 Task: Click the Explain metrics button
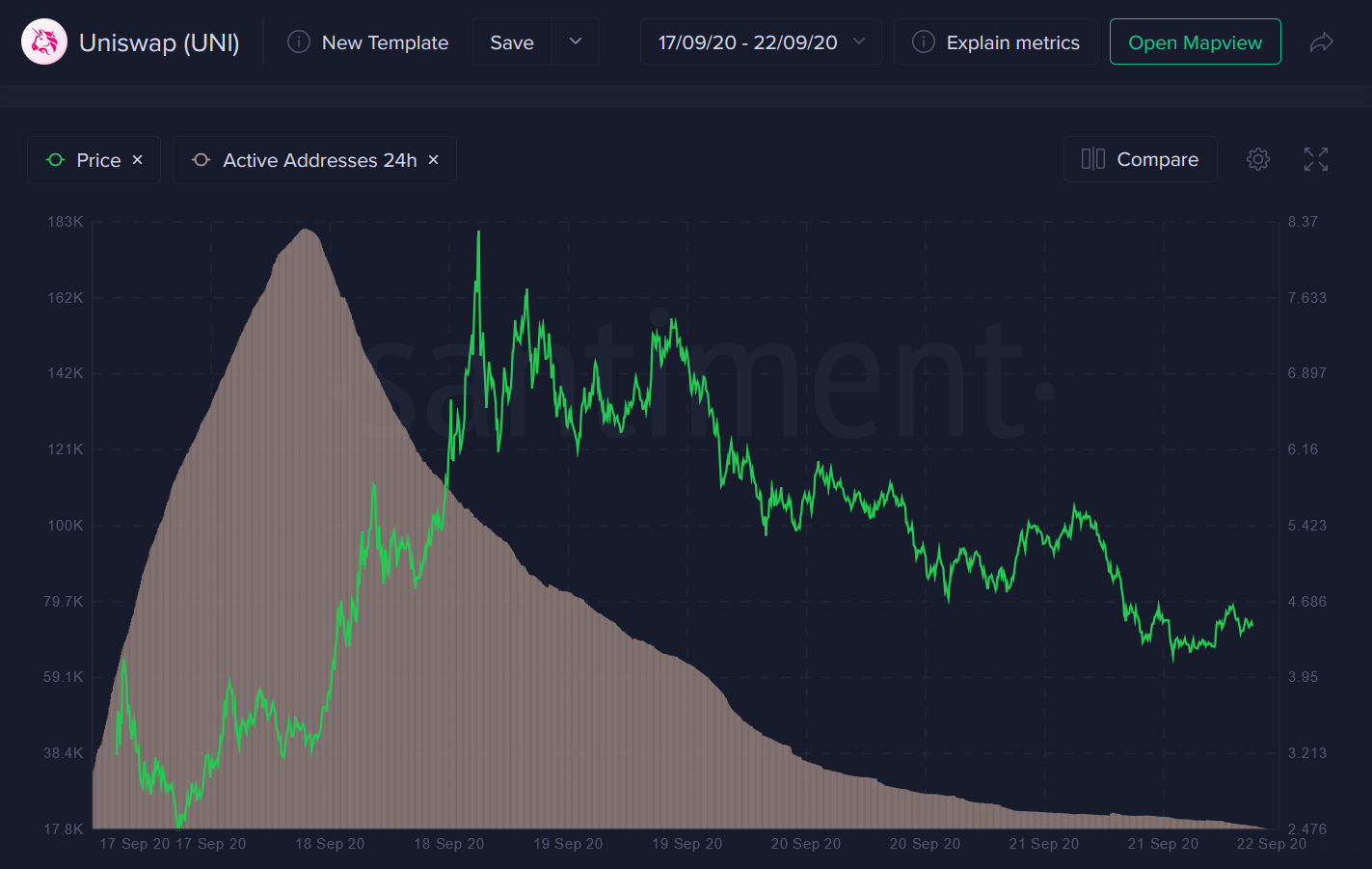pos(996,42)
